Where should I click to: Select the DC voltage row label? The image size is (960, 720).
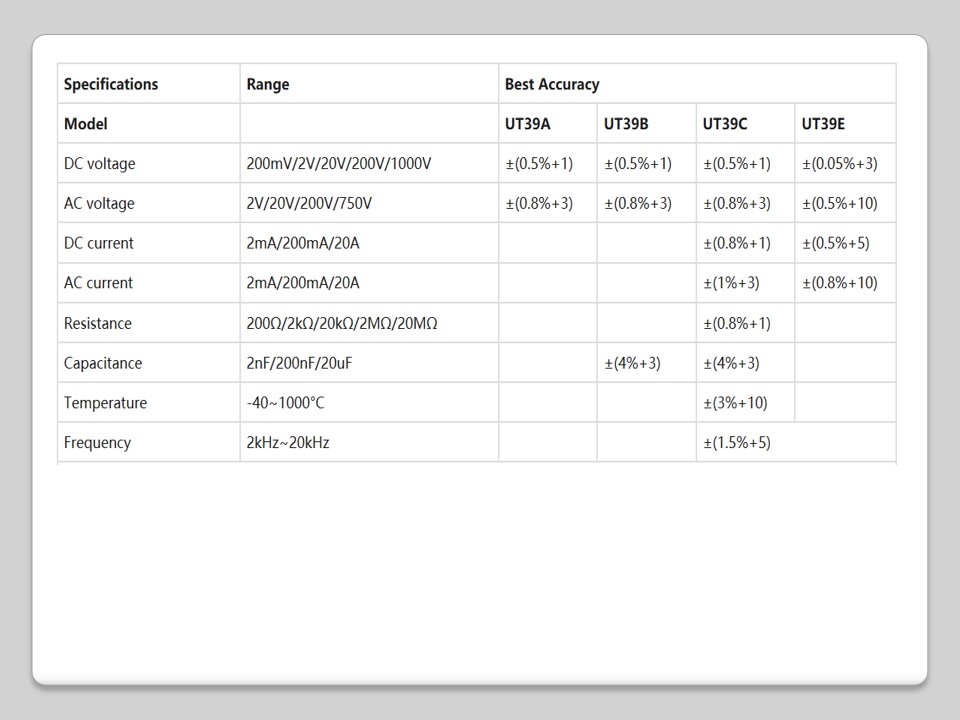point(99,163)
